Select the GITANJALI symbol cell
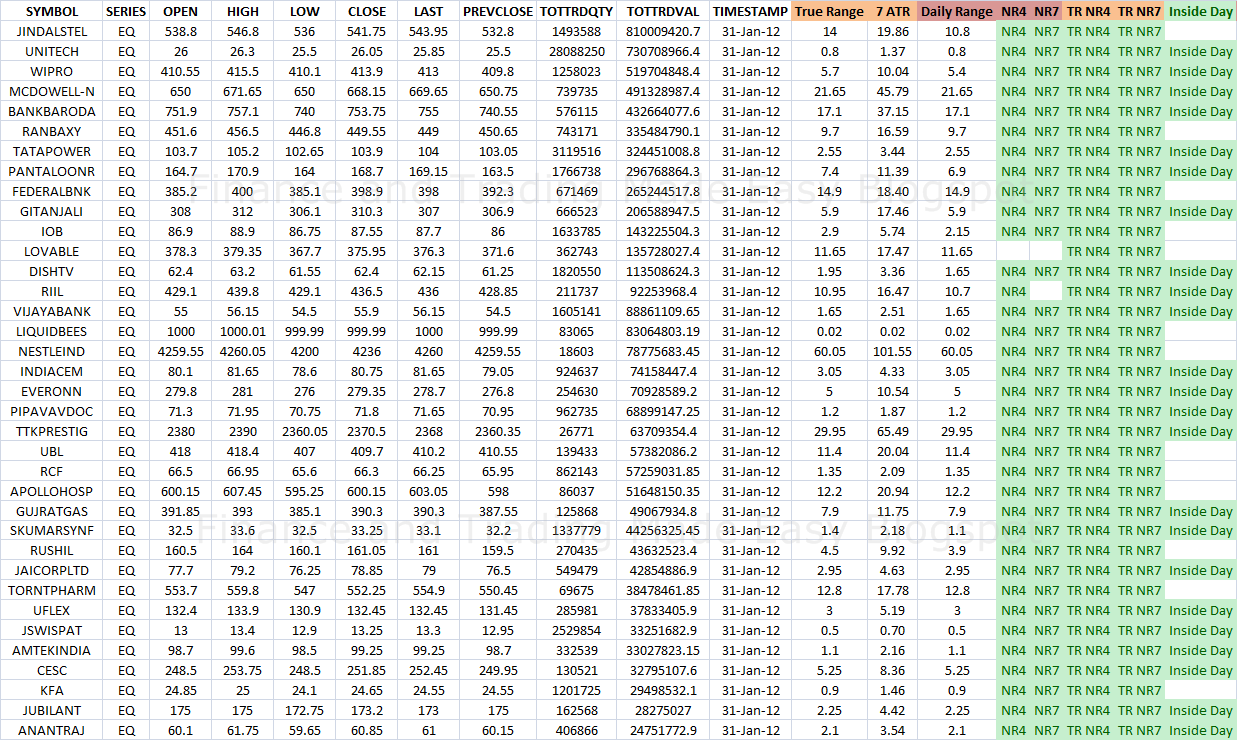 tap(52, 212)
